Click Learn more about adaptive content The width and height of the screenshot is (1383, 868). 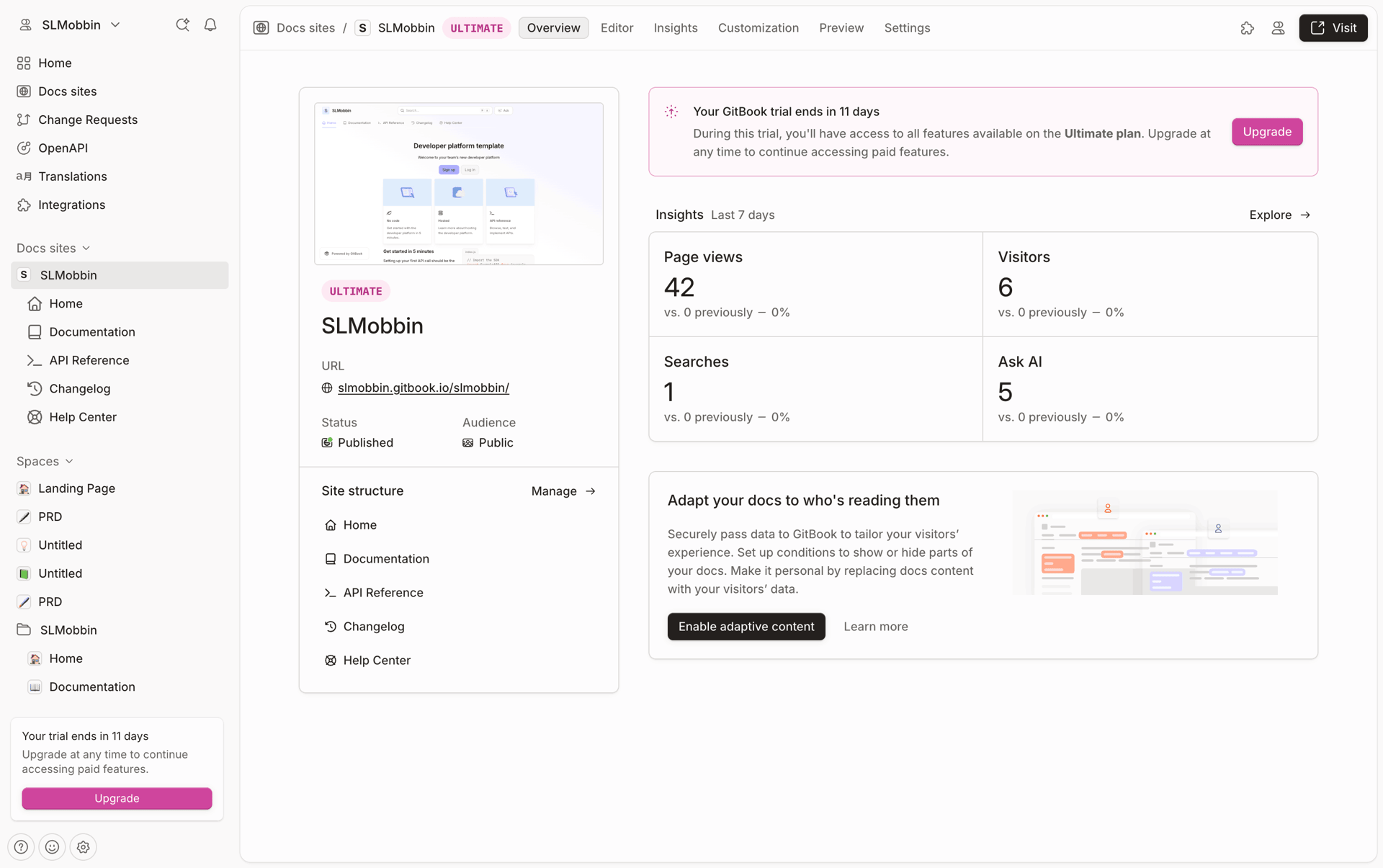coord(875,627)
